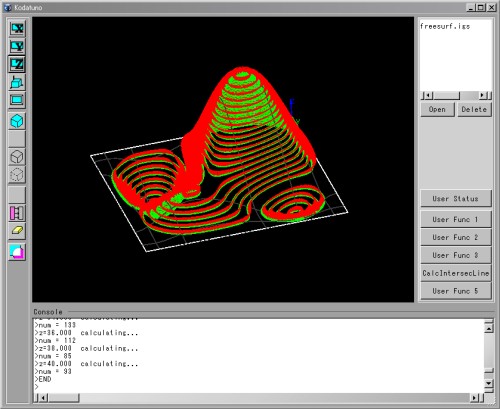Viewport: 500px width, 409px height.
Task: Click the file list right scroll arrow
Action: click(x=482, y=96)
